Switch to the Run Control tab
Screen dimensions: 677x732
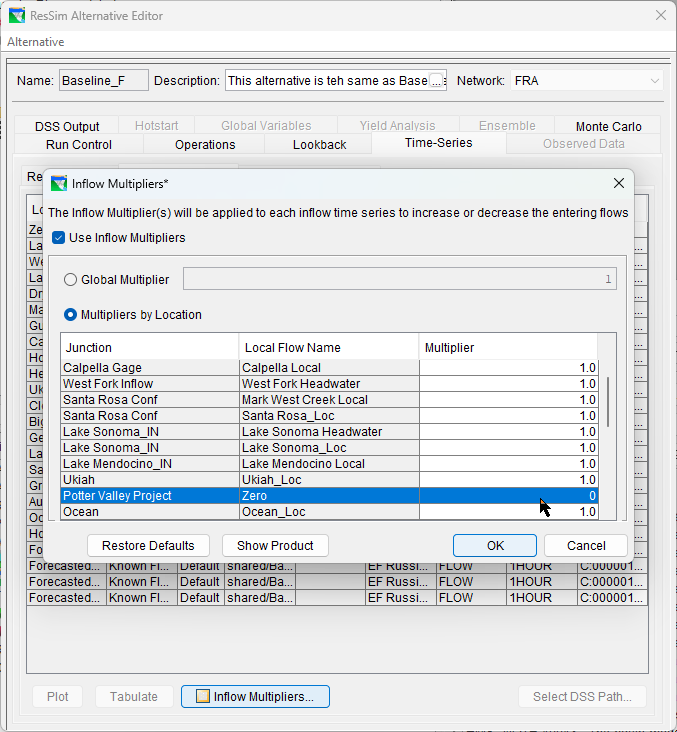(79, 145)
